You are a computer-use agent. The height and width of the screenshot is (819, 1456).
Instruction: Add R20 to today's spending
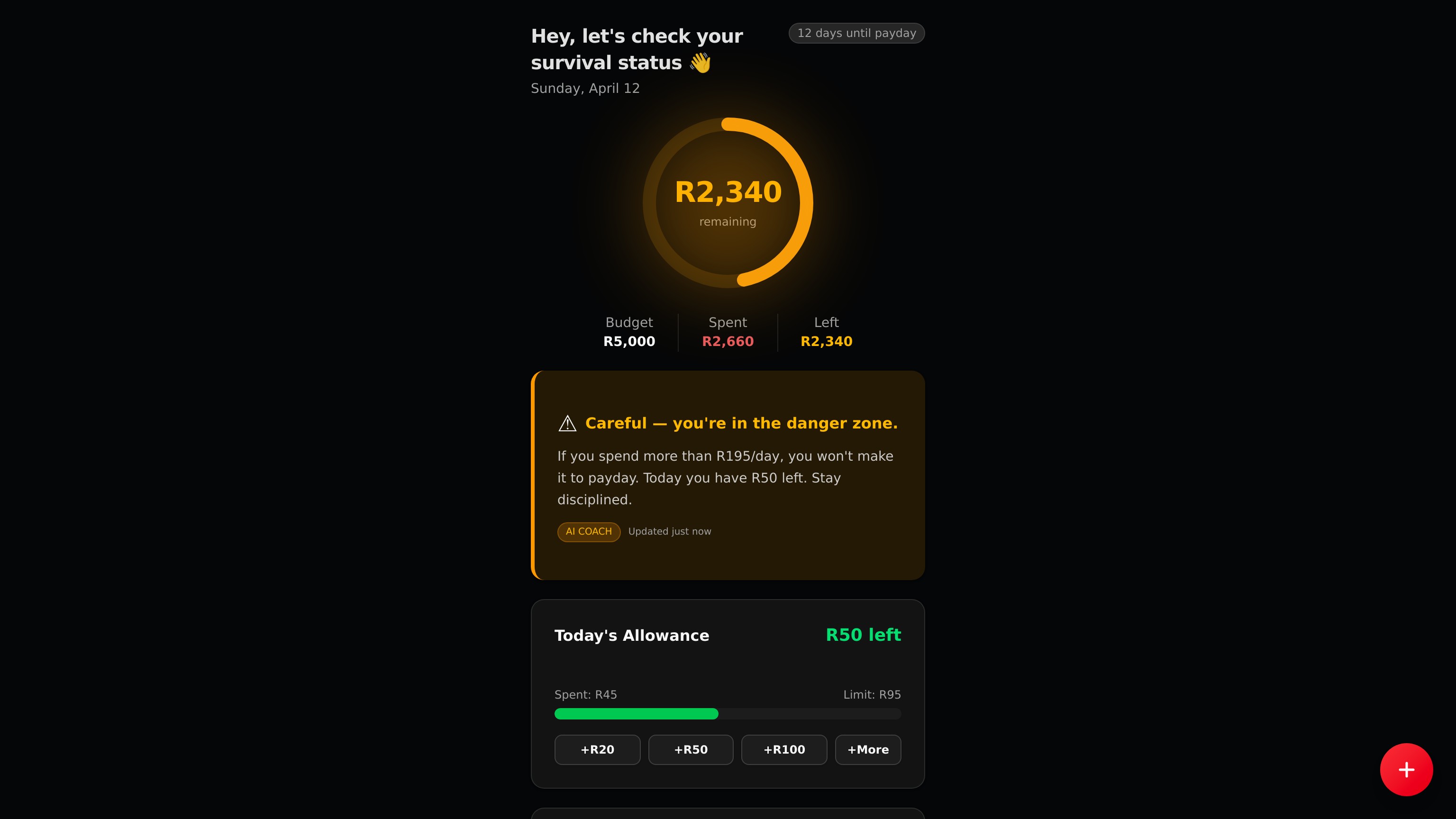[x=597, y=749]
